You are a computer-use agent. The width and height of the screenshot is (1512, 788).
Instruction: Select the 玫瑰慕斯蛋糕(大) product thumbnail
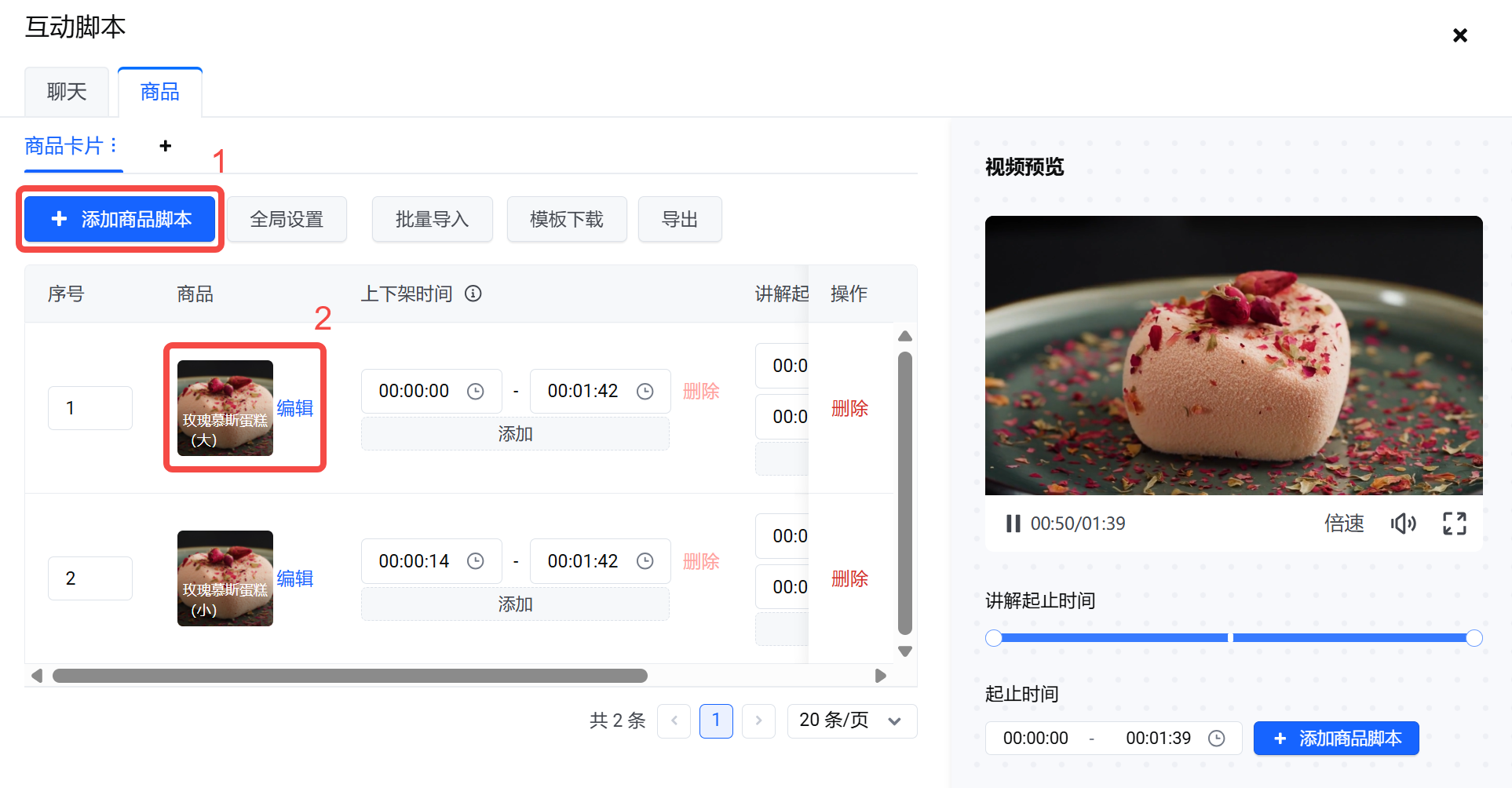point(225,408)
